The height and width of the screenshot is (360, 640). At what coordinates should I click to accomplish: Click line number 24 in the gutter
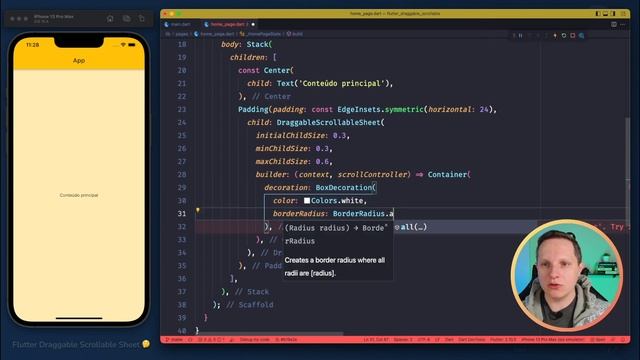(182, 122)
